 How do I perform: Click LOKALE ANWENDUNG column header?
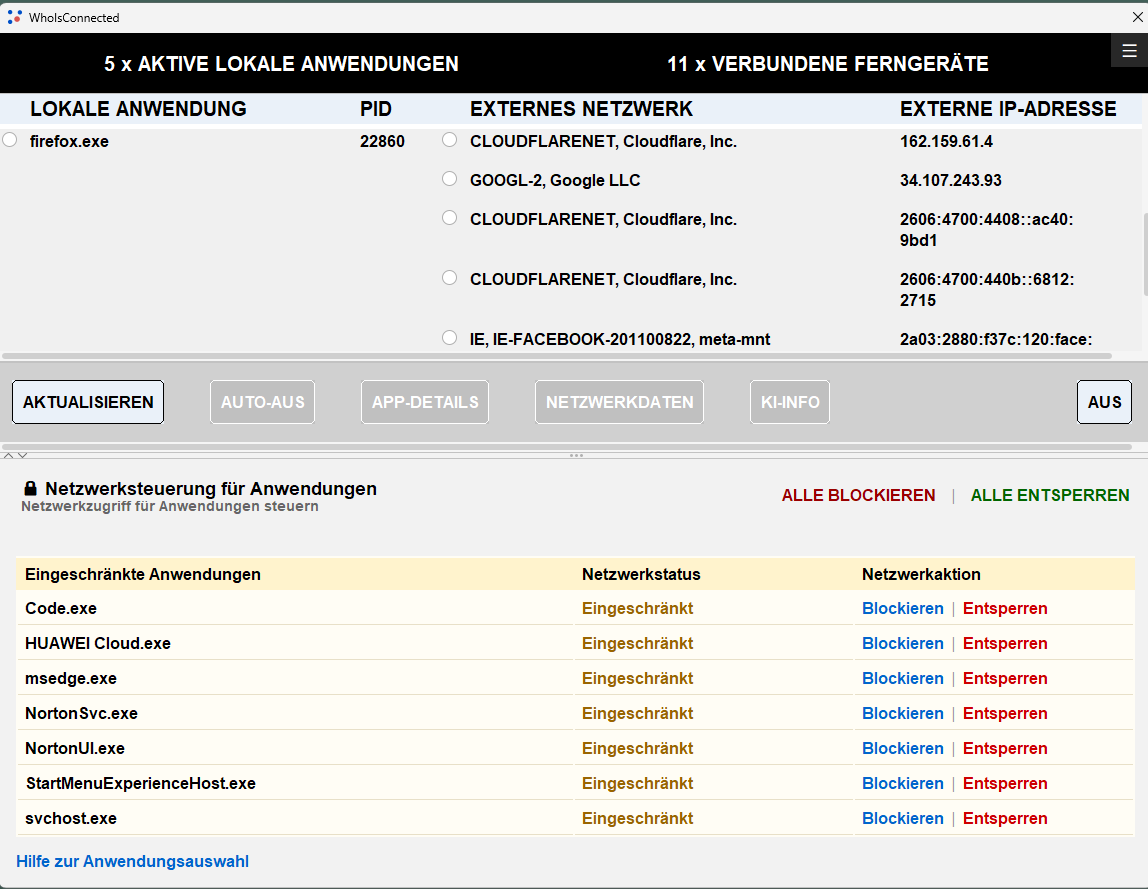point(138,109)
